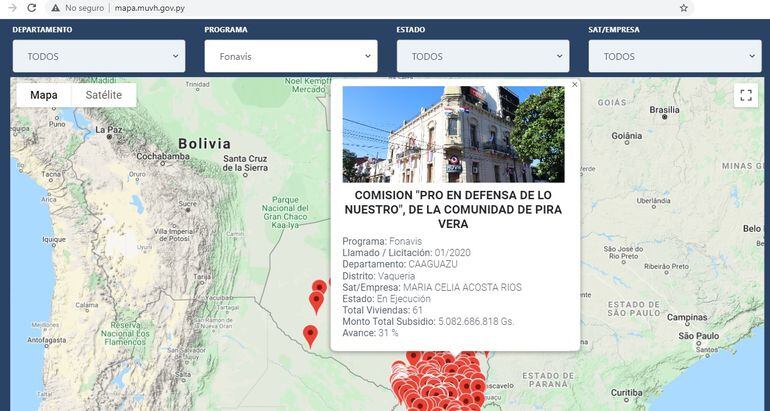Open the PROGRAMA dropdown showing Fonavis

291,56
